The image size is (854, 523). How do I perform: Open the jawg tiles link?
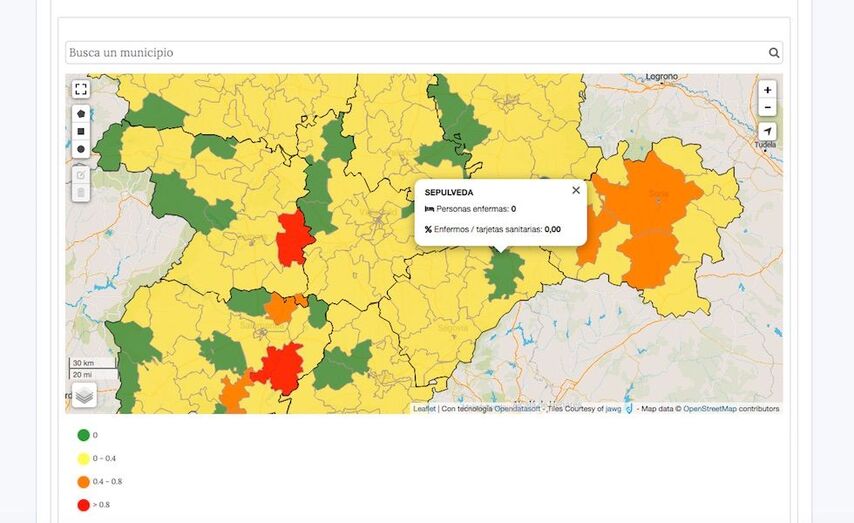coord(612,409)
